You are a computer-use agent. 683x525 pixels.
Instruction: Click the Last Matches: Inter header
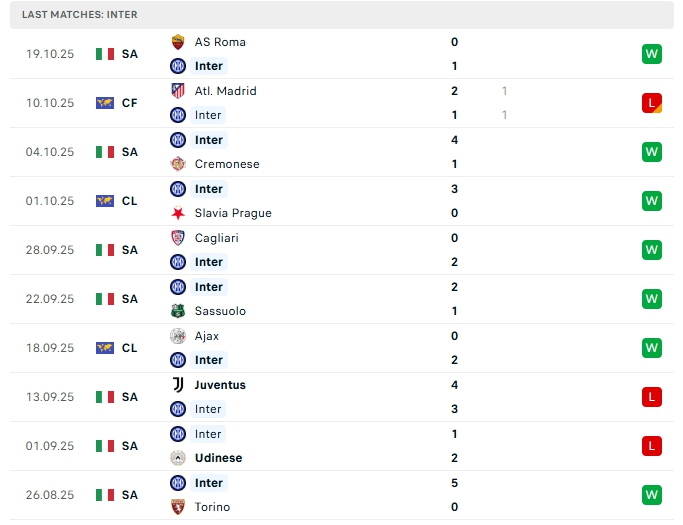tap(80, 15)
